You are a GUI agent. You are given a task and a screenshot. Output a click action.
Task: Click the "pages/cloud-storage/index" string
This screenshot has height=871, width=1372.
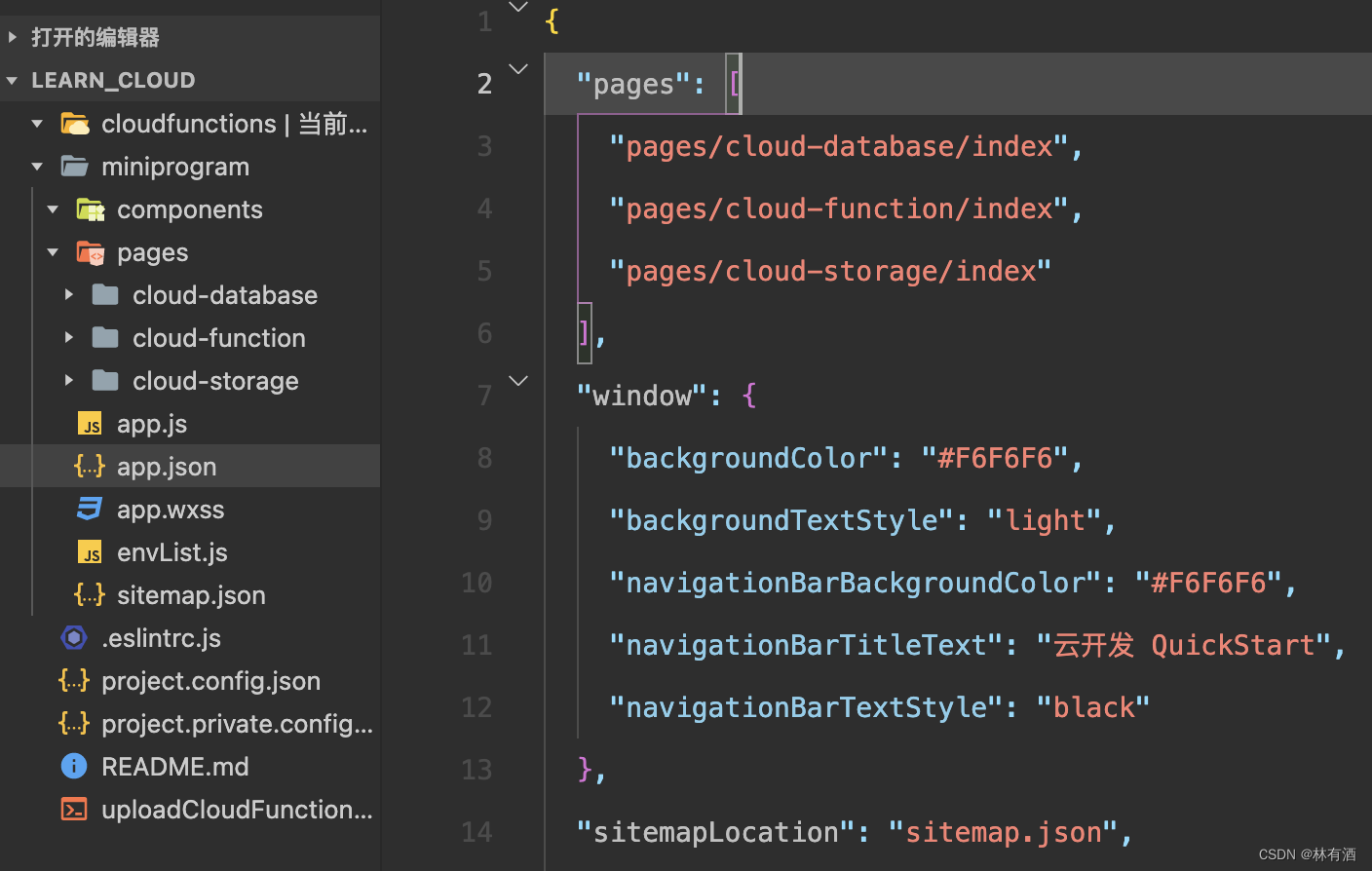coord(830,272)
